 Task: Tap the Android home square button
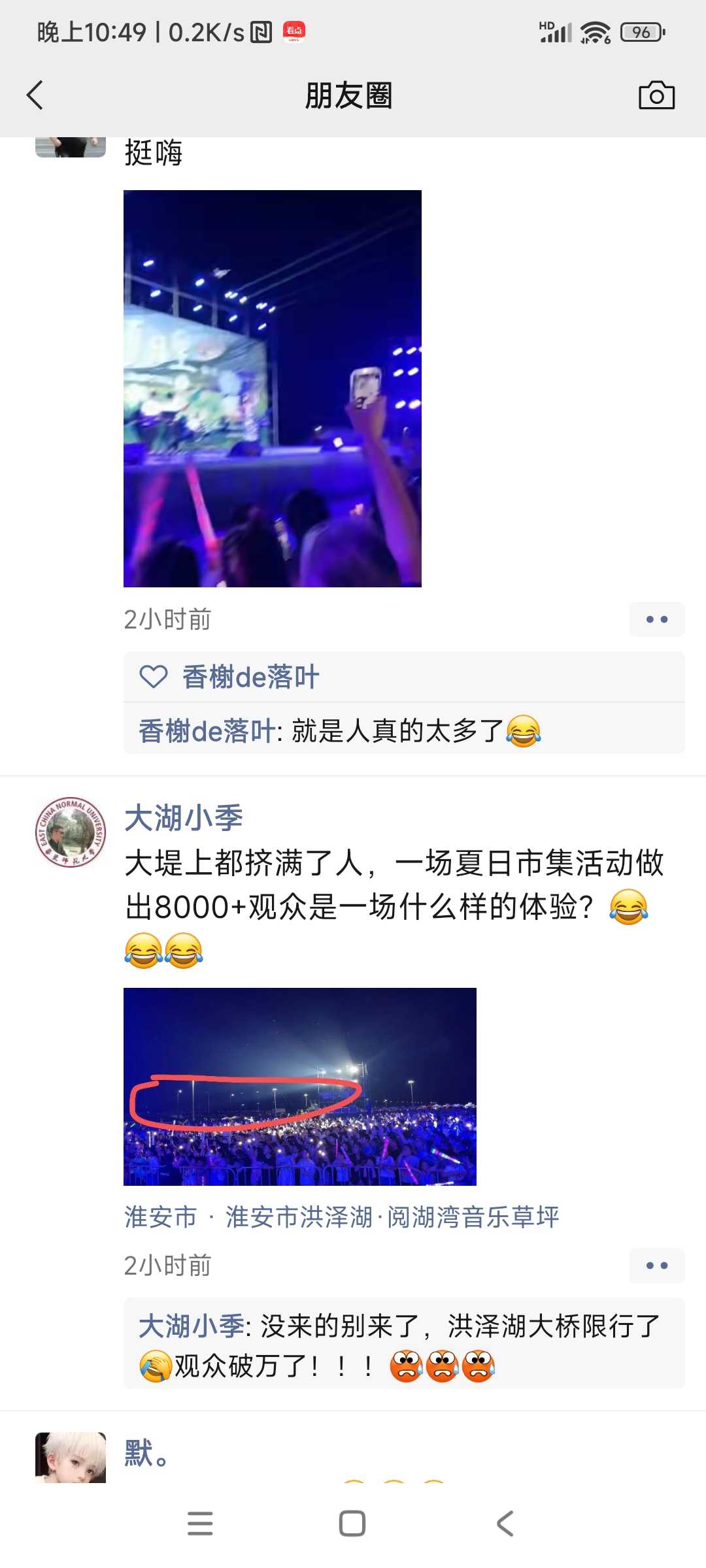pyautogui.click(x=352, y=1524)
